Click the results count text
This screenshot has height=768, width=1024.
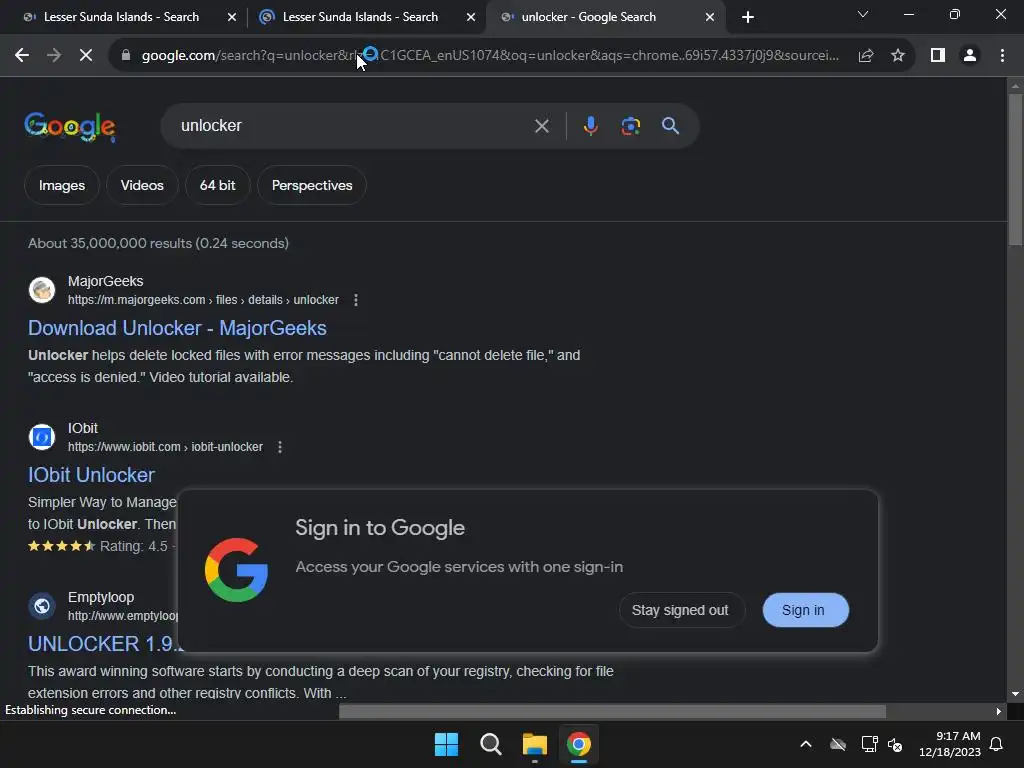(x=158, y=243)
